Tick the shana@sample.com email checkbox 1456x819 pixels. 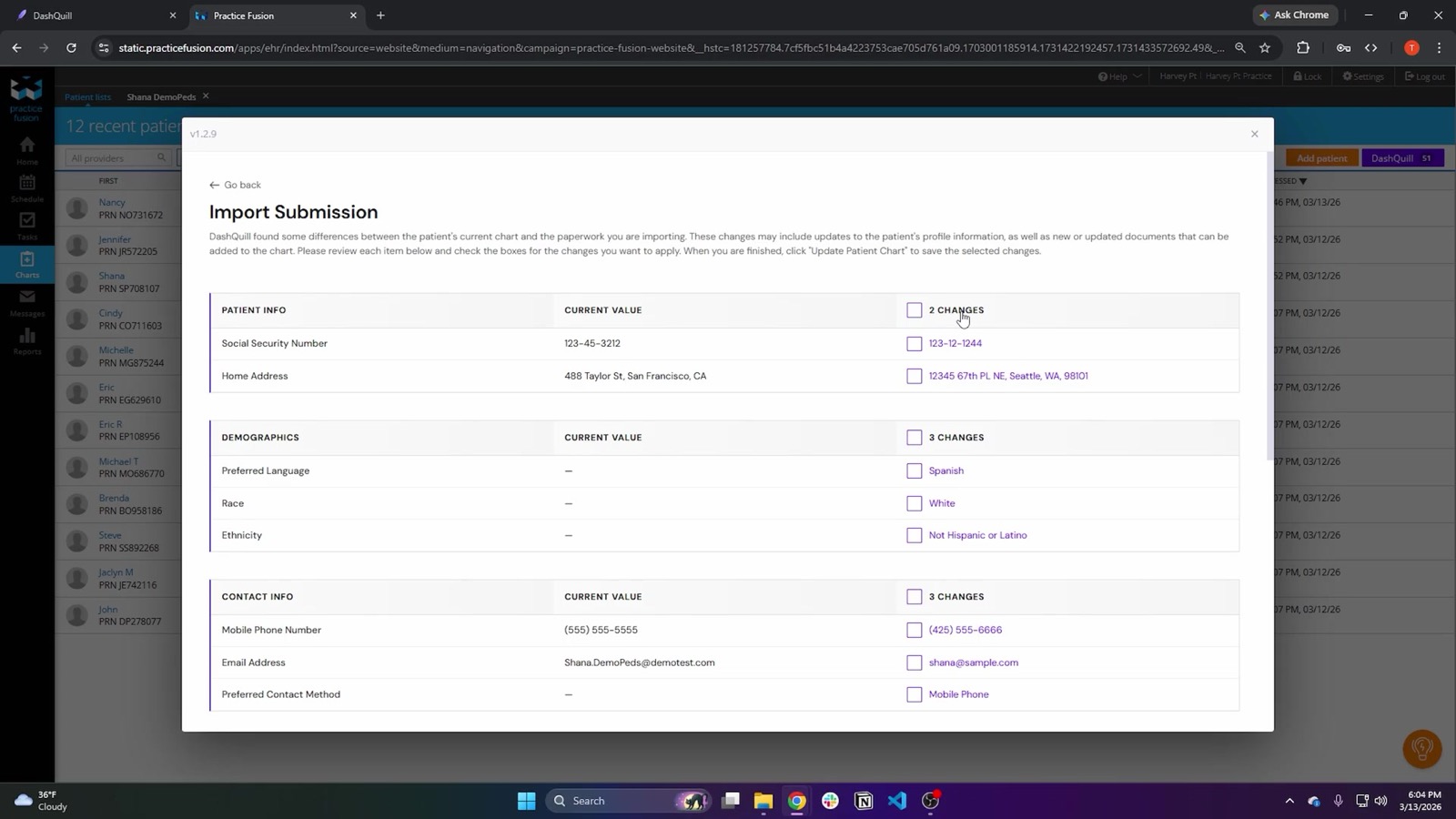915,662
